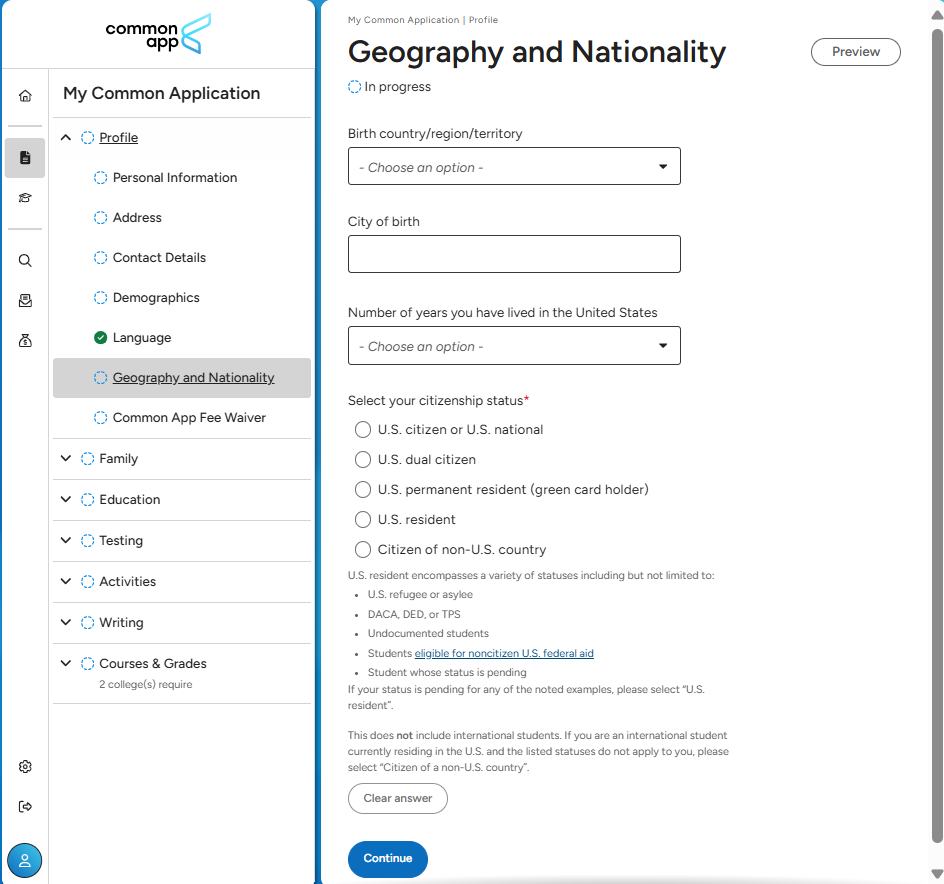
Task: Click the My Common Application document icon
Action: (25, 158)
